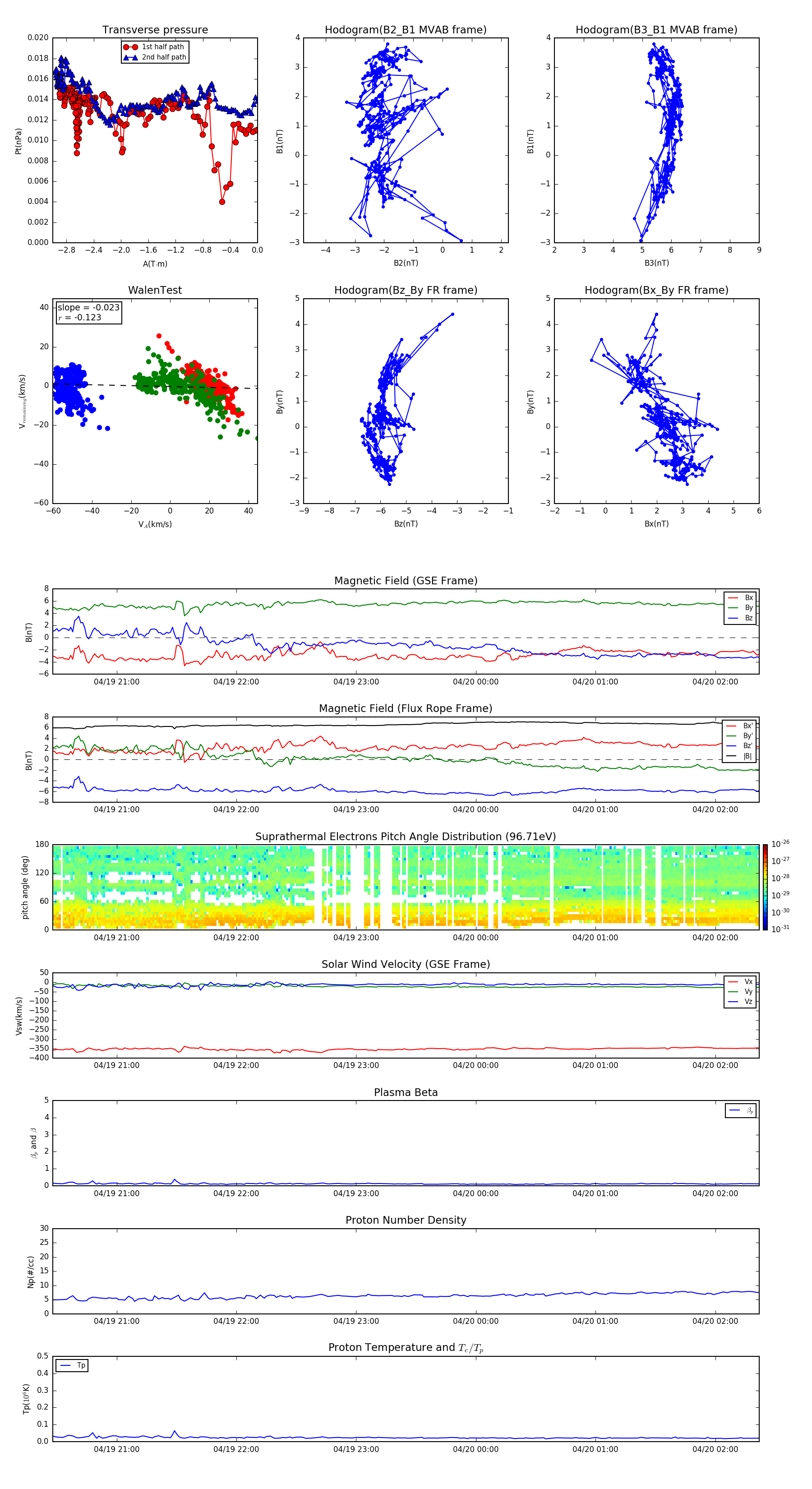Click the 'Bz' legend entry in GSE magnetic field

point(740,618)
